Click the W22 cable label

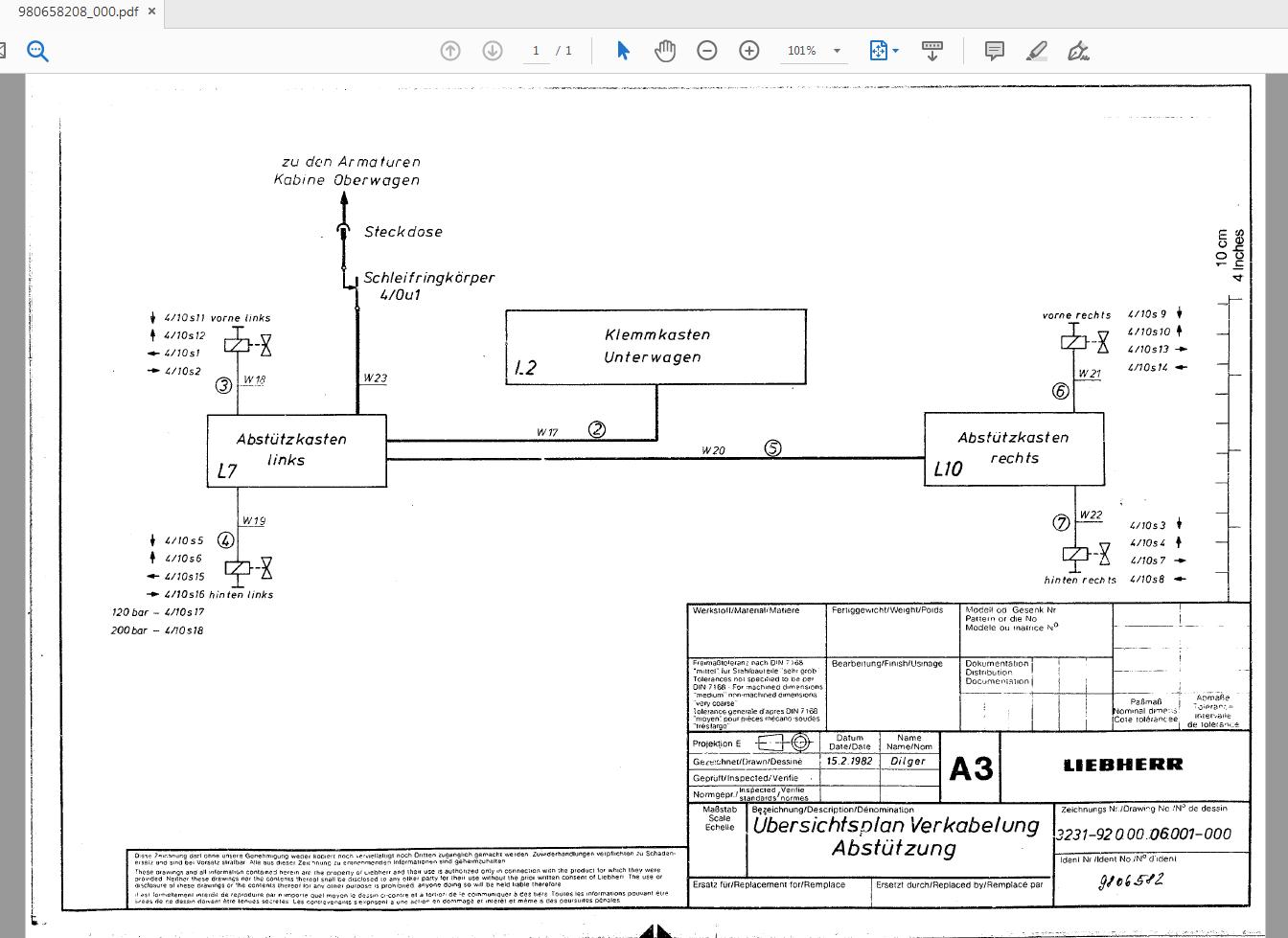tap(1091, 515)
